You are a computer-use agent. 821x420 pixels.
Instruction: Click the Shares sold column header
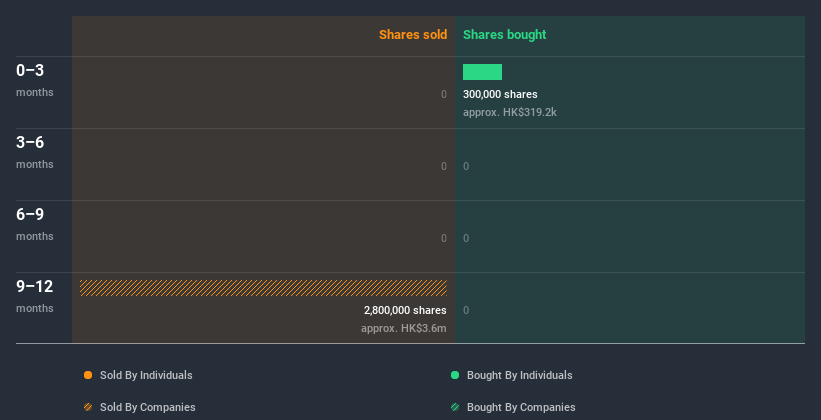tap(413, 35)
